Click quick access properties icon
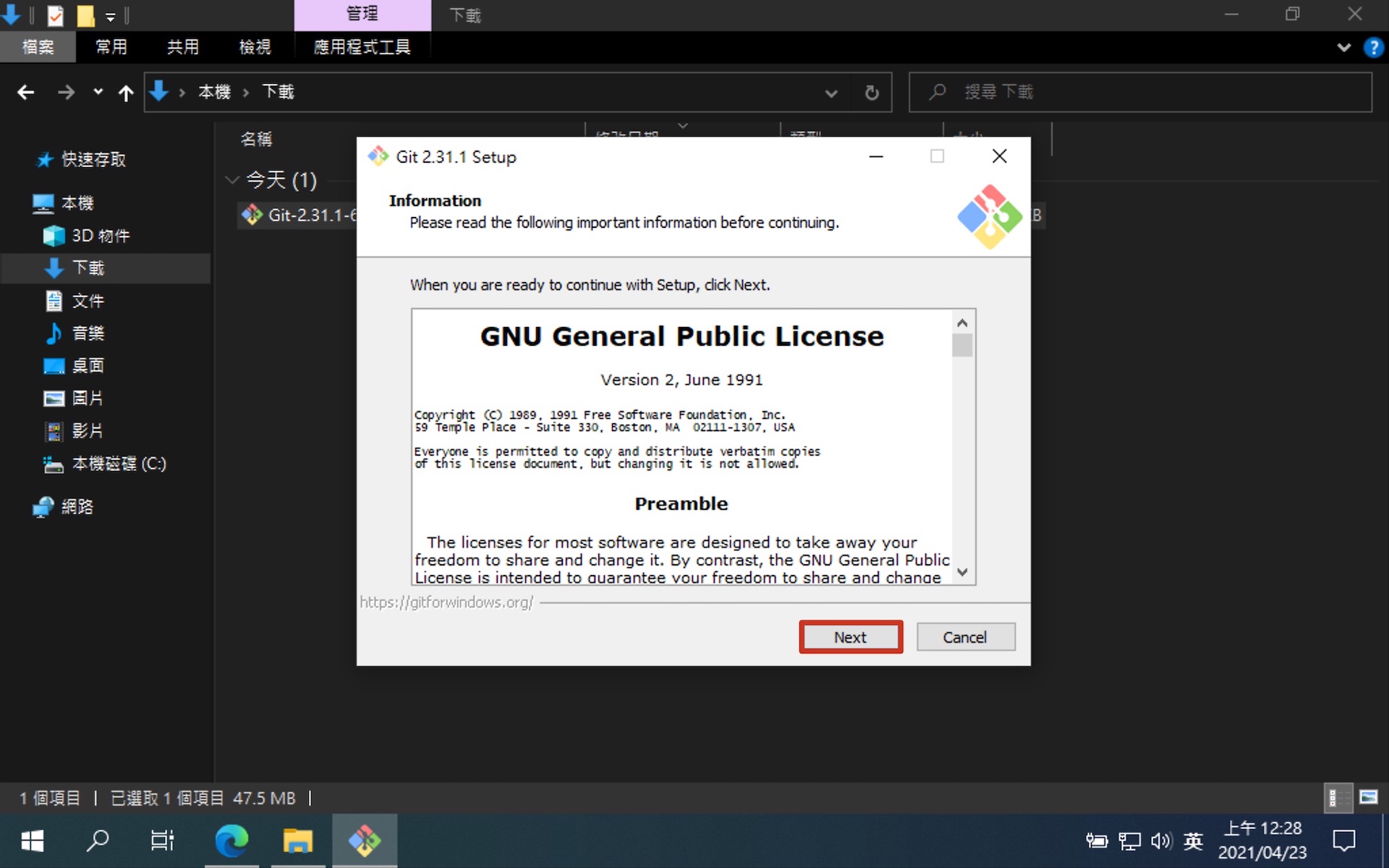This screenshot has height=868, width=1389. click(x=56, y=15)
